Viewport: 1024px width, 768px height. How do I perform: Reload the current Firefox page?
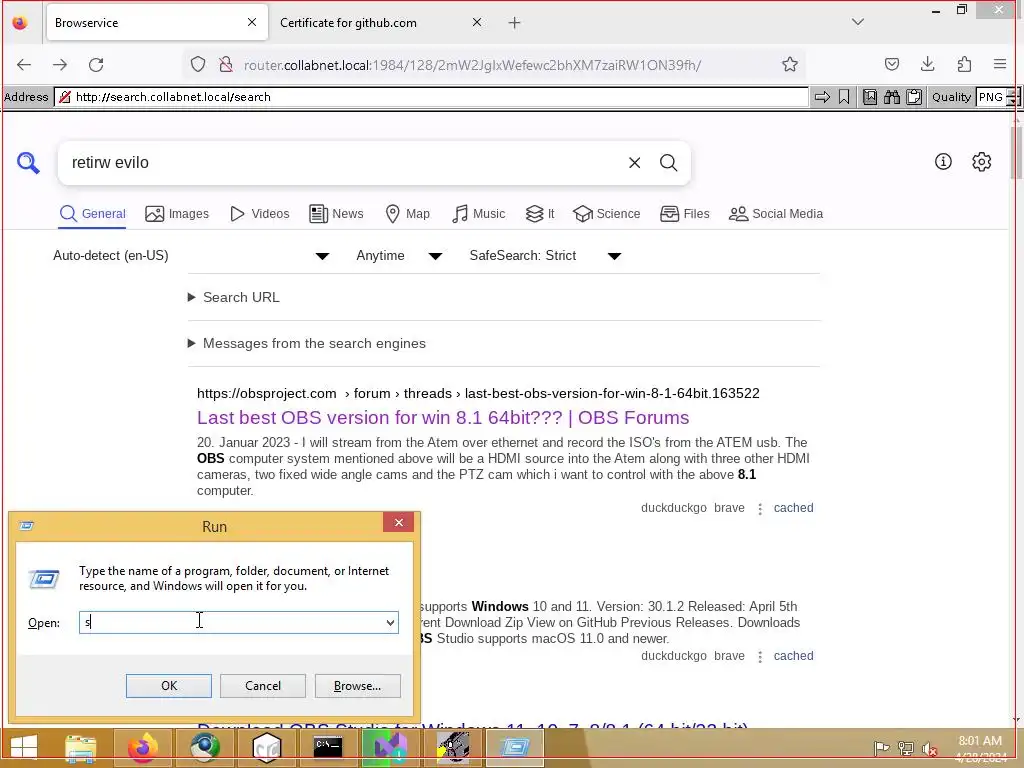click(96, 65)
